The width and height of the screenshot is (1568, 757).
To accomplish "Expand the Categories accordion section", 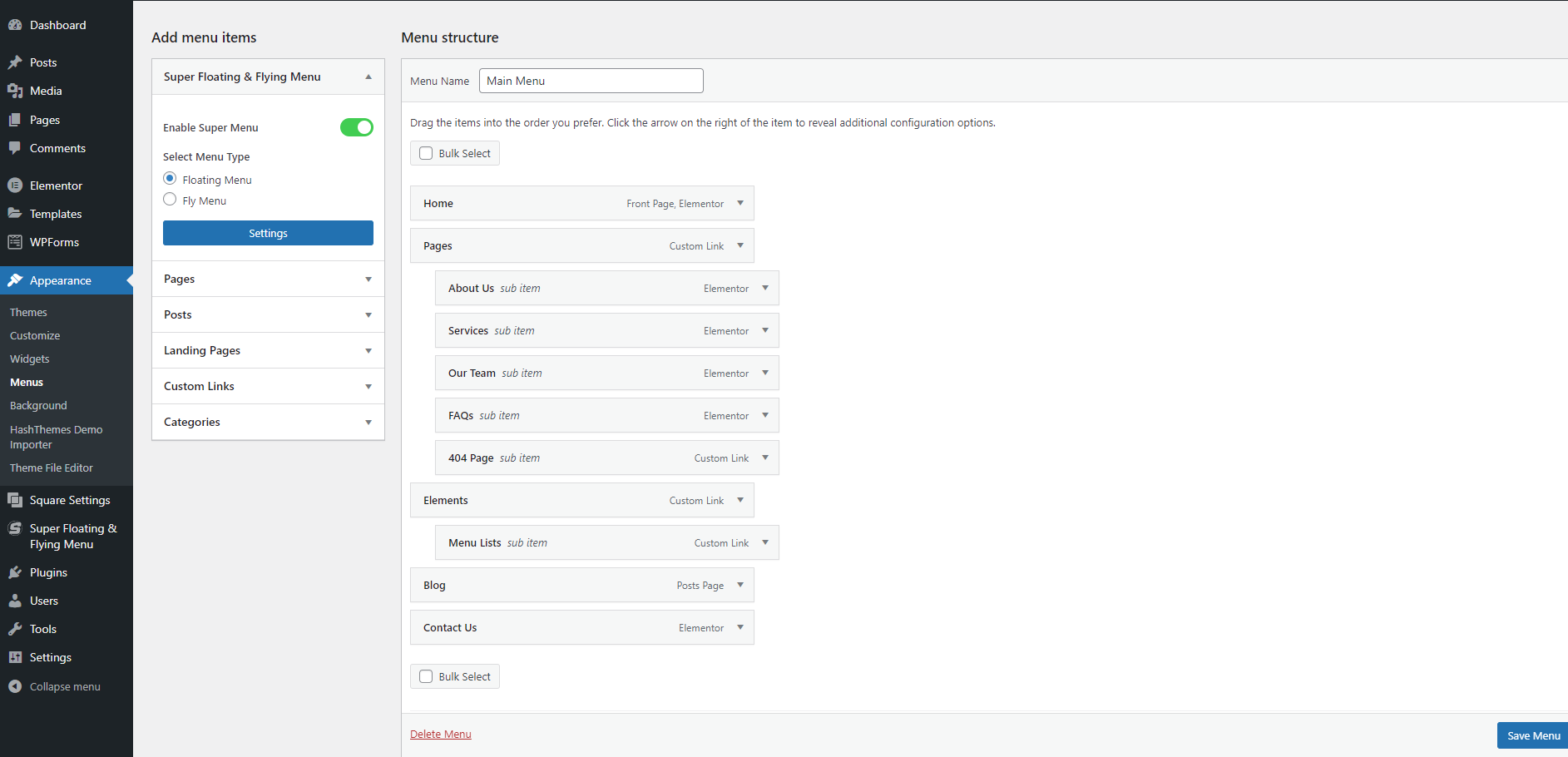I will pos(369,423).
